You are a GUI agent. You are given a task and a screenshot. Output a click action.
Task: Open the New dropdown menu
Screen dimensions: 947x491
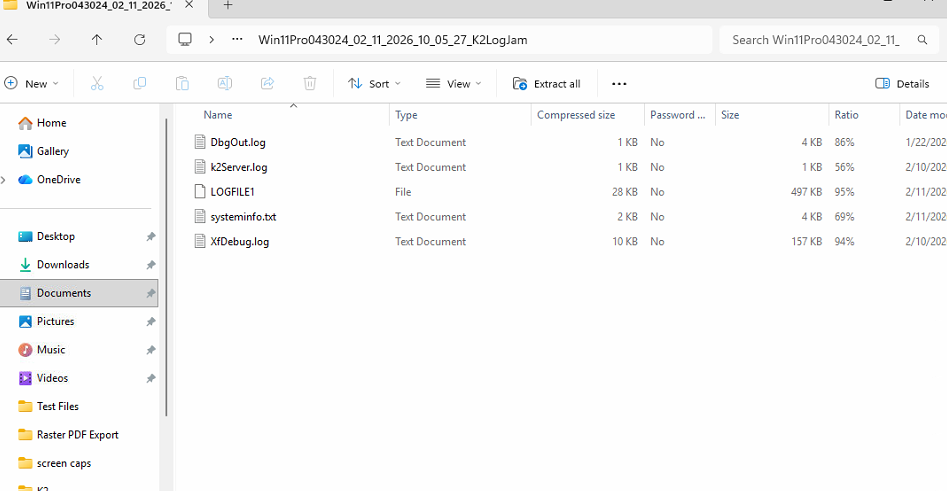pyautogui.click(x=31, y=84)
